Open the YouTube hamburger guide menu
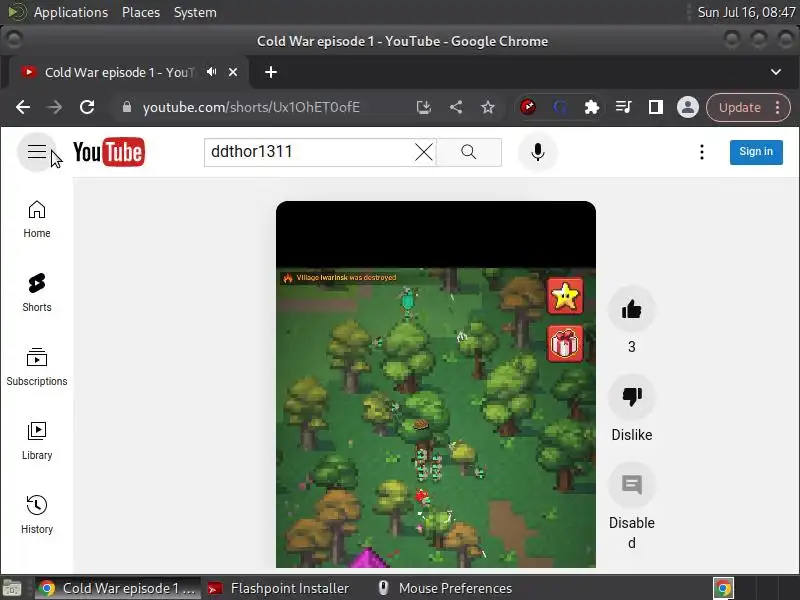This screenshot has width=800, height=600. [x=37, y=152]
